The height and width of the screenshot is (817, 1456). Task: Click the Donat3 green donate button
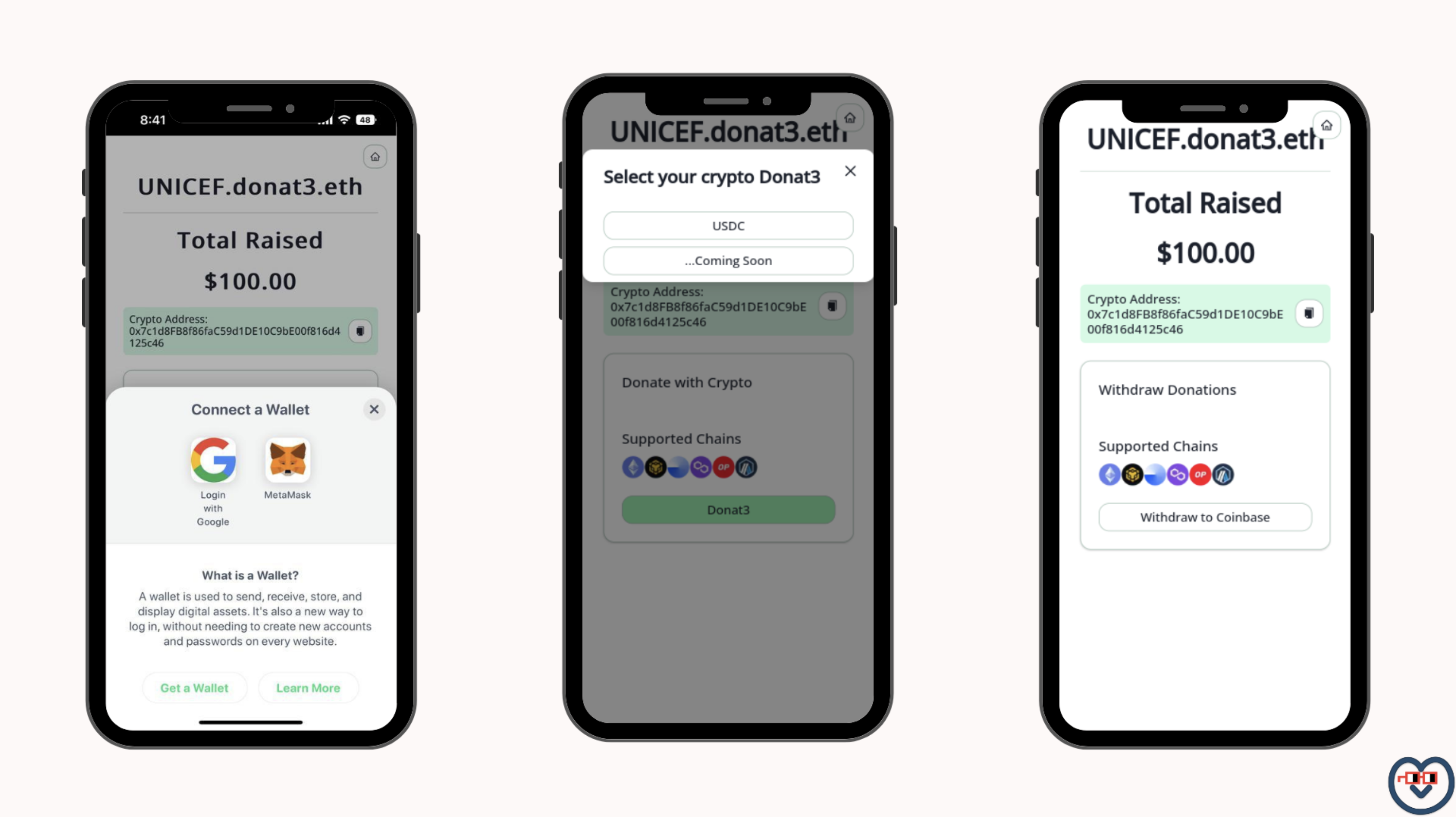click(727, 509)
